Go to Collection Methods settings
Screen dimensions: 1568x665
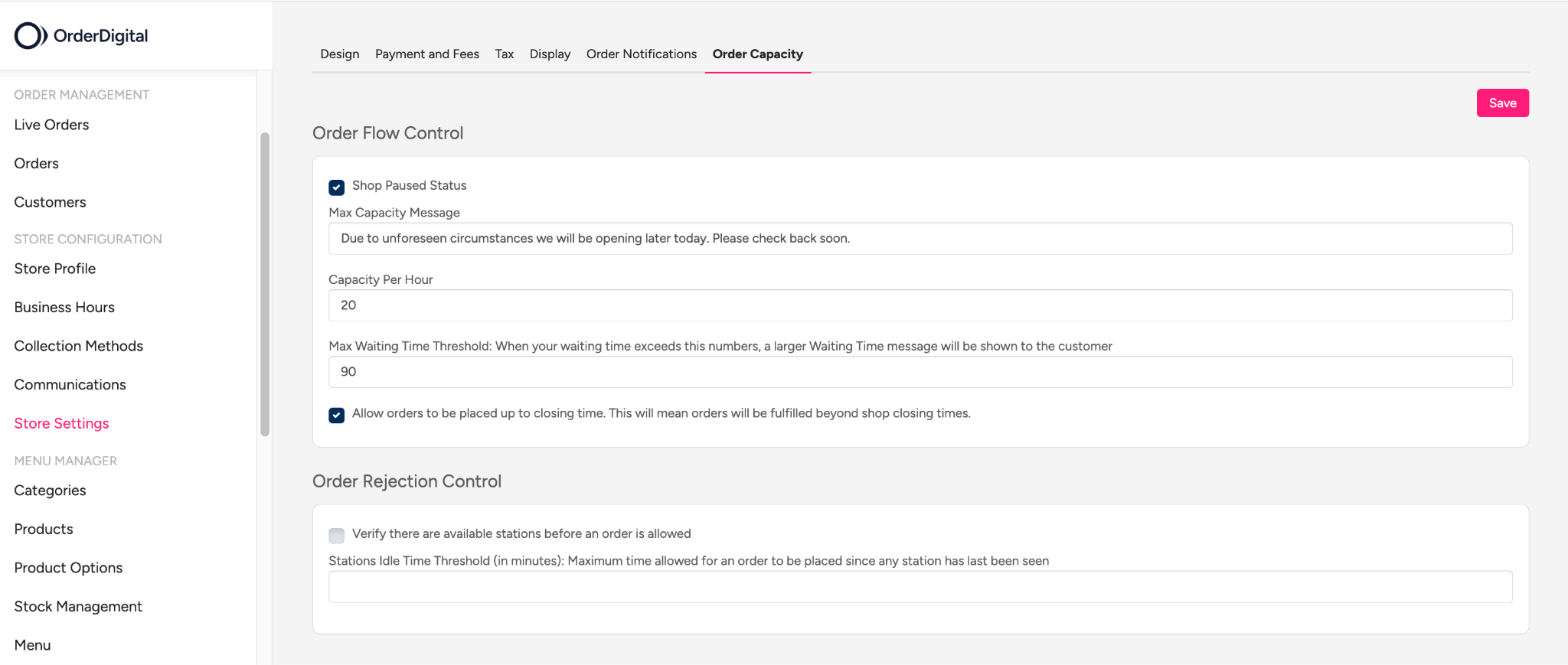[x=78, y=346]
